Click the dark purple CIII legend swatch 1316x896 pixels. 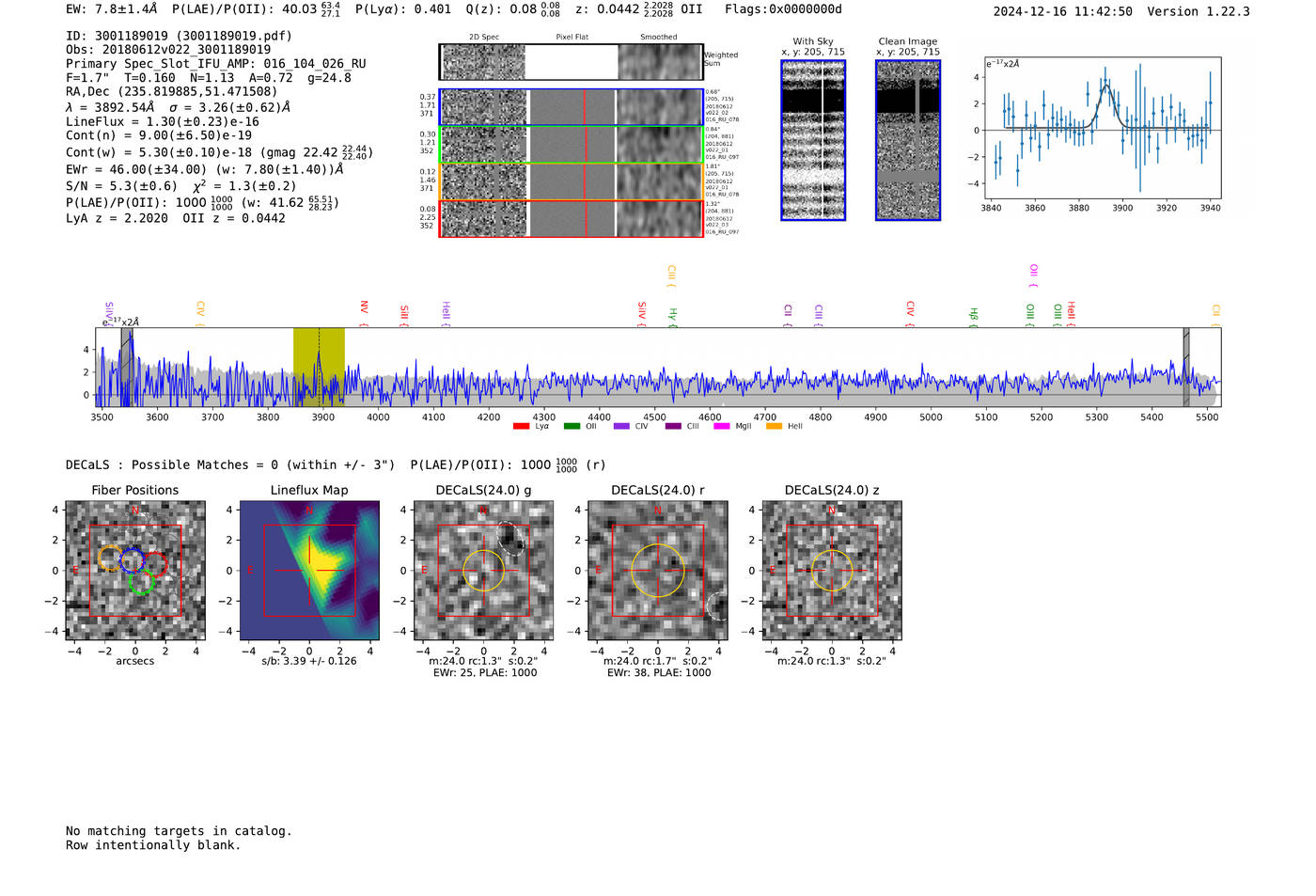pos(673,426)
